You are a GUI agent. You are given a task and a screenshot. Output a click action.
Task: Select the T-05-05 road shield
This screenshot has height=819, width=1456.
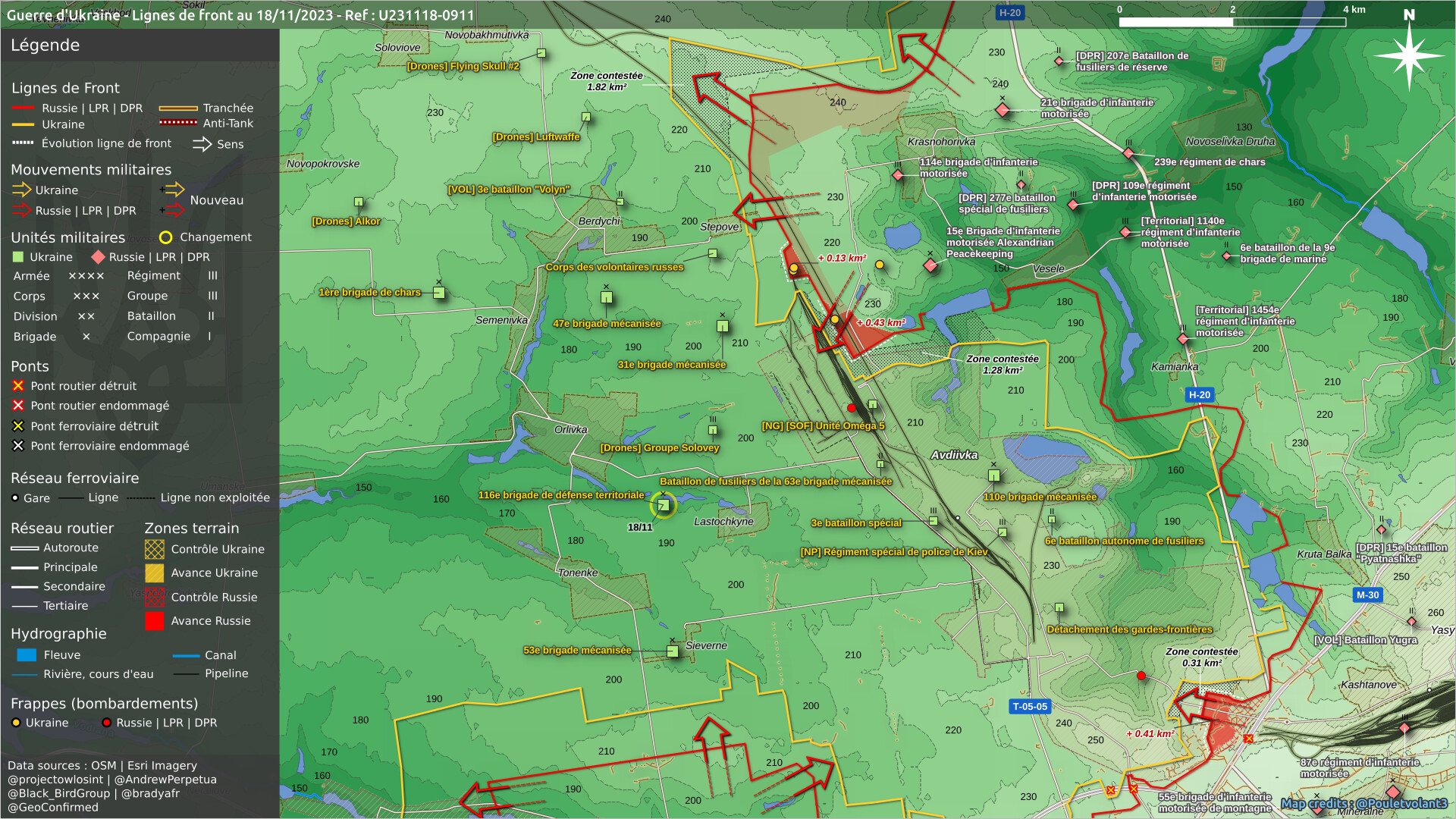(x=1030, y=706)
